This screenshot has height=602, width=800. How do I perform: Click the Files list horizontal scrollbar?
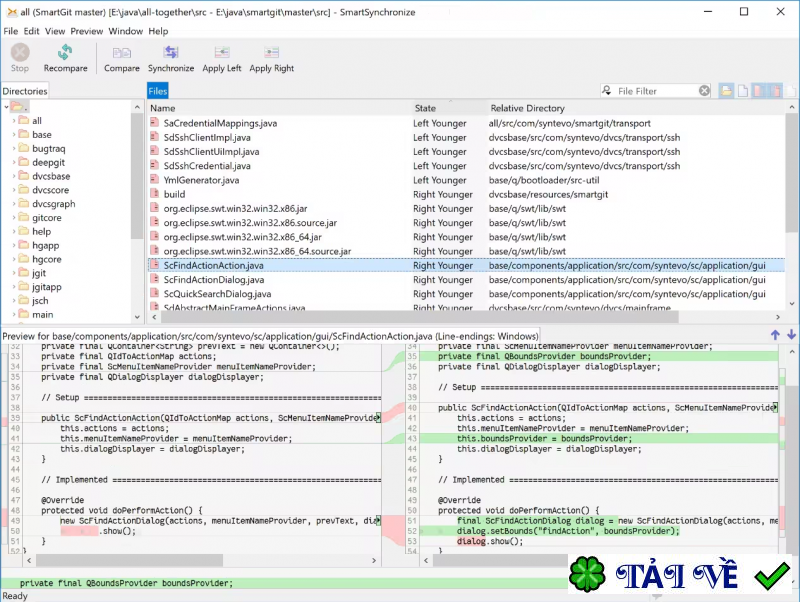(x=419, y=317)
